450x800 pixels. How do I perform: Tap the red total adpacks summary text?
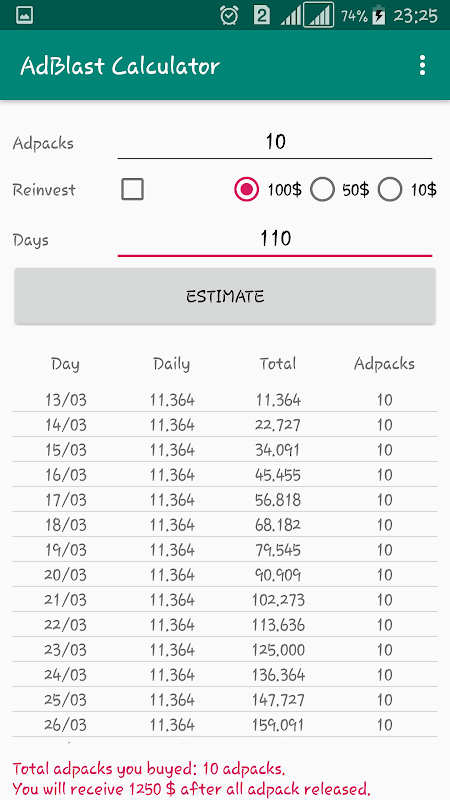[149, 768]
